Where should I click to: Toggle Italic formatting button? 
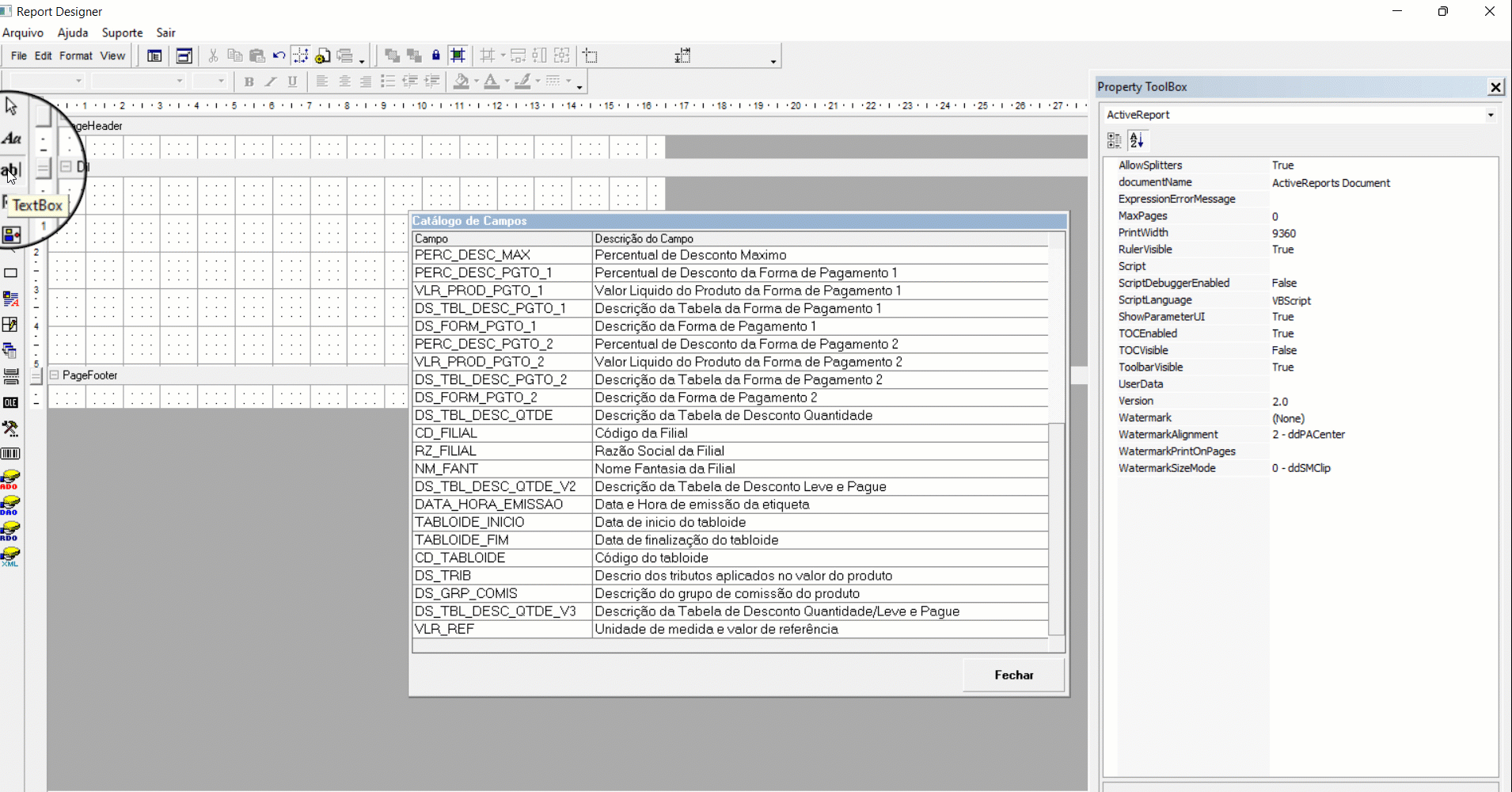(x=271, y=82)
